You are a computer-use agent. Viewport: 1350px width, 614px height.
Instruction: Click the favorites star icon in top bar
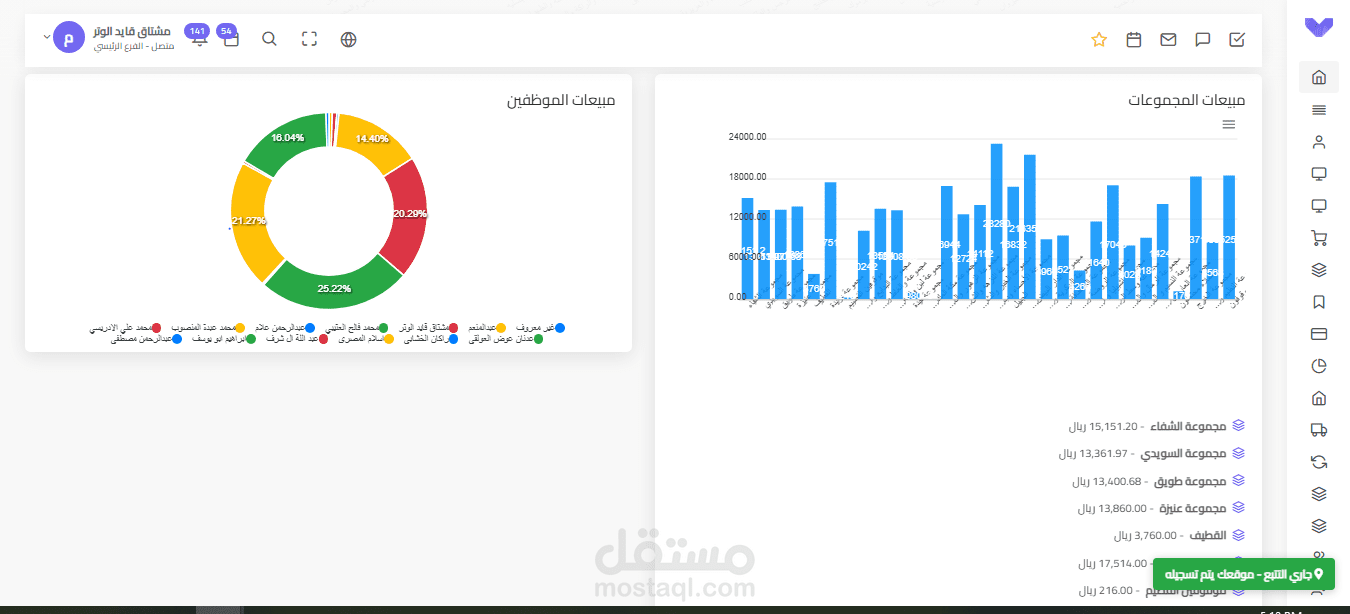(x=1099, y=40)
